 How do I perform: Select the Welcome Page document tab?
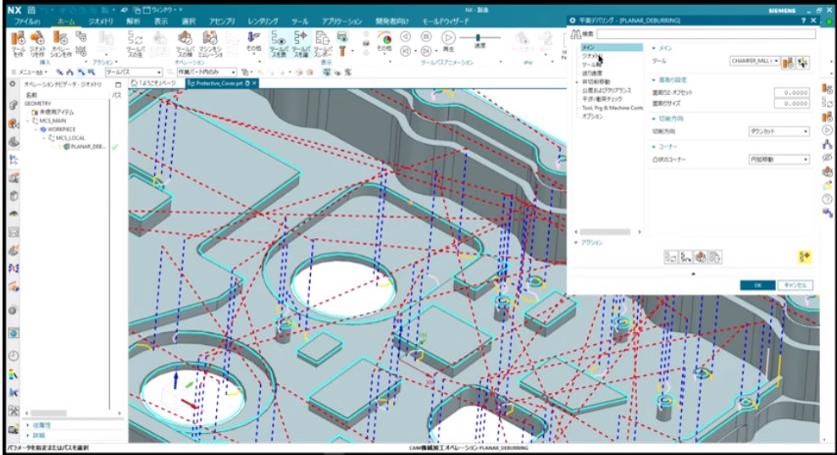154,83
